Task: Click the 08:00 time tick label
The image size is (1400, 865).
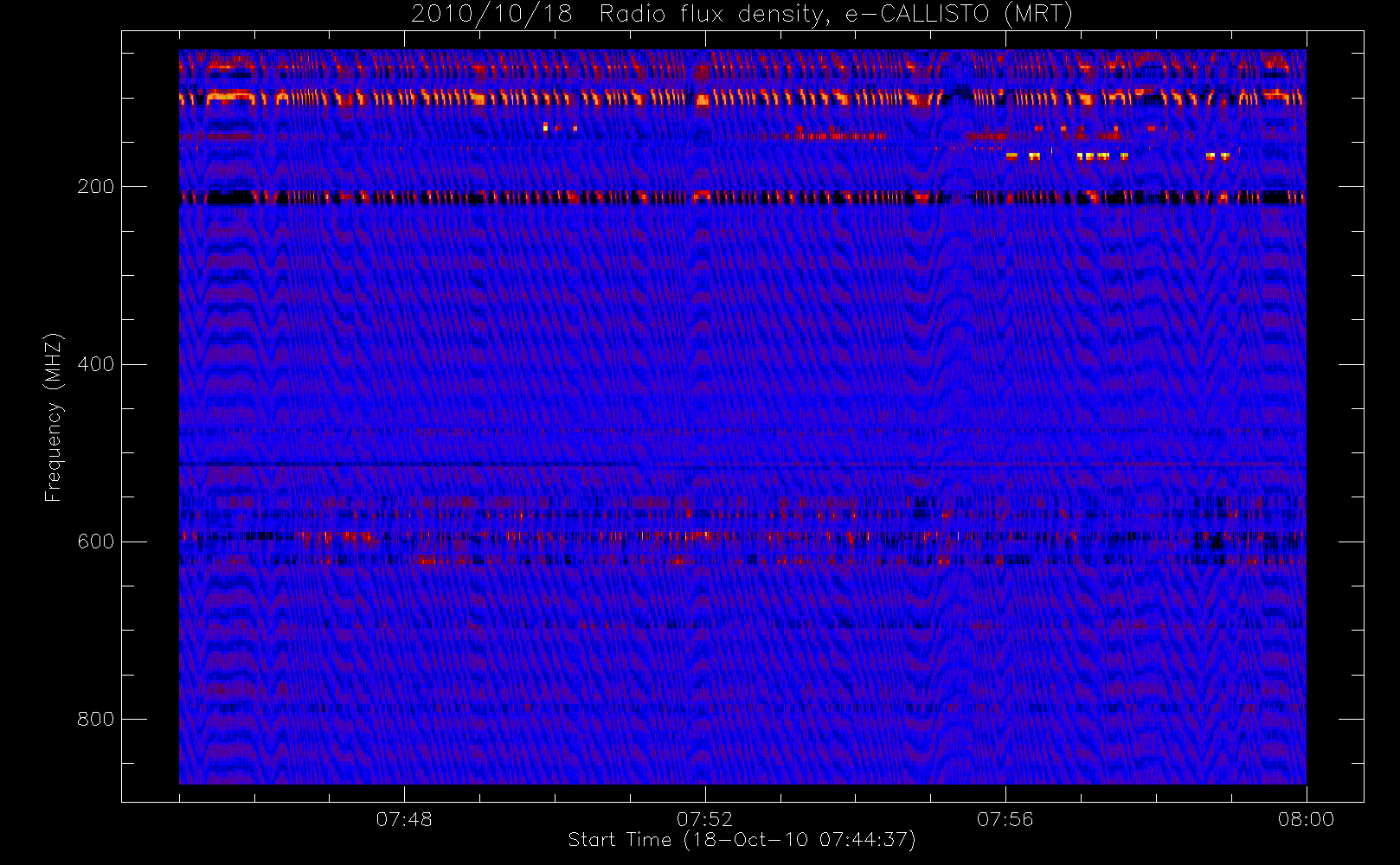Action: 1306,819
